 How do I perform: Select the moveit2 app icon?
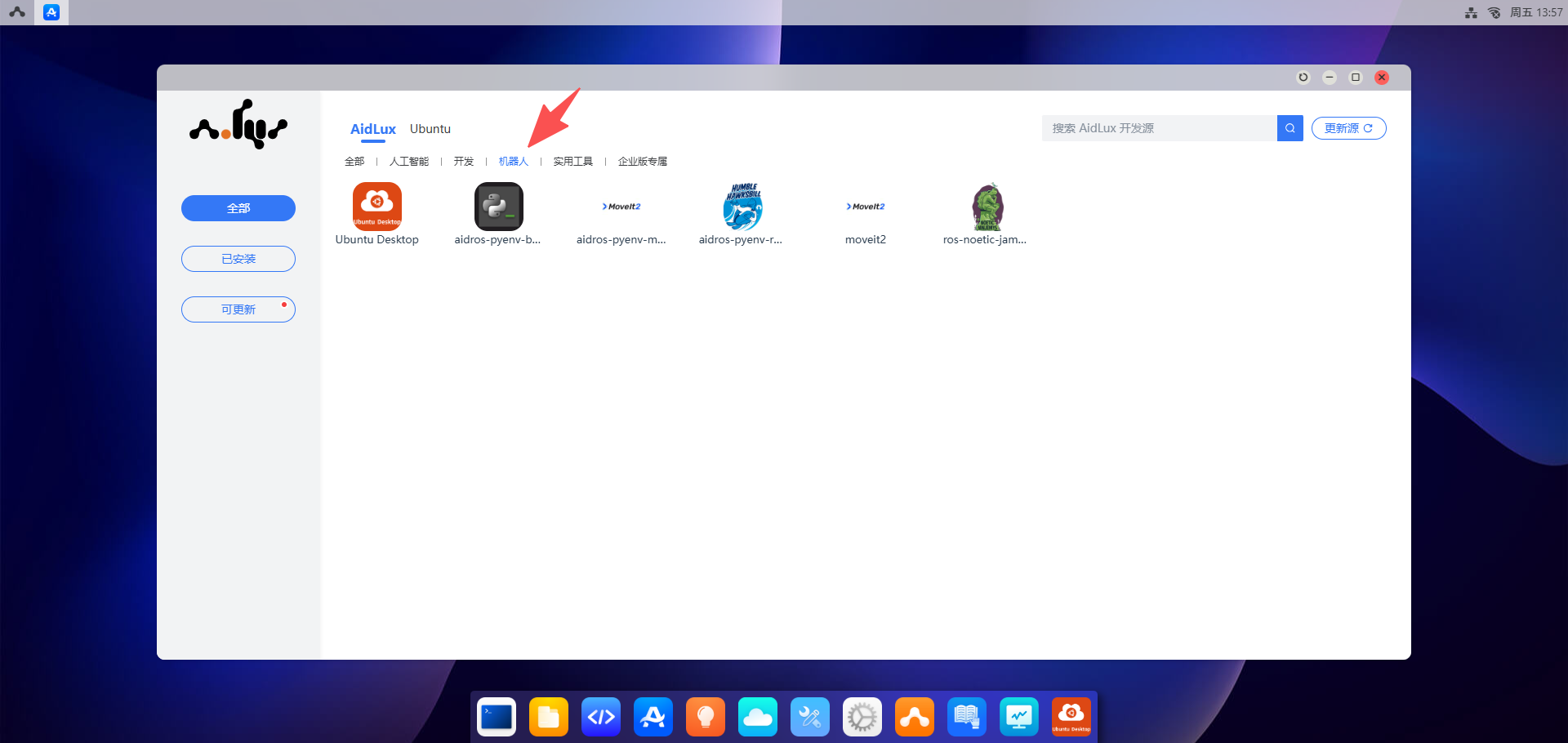[x=866, y=207]
